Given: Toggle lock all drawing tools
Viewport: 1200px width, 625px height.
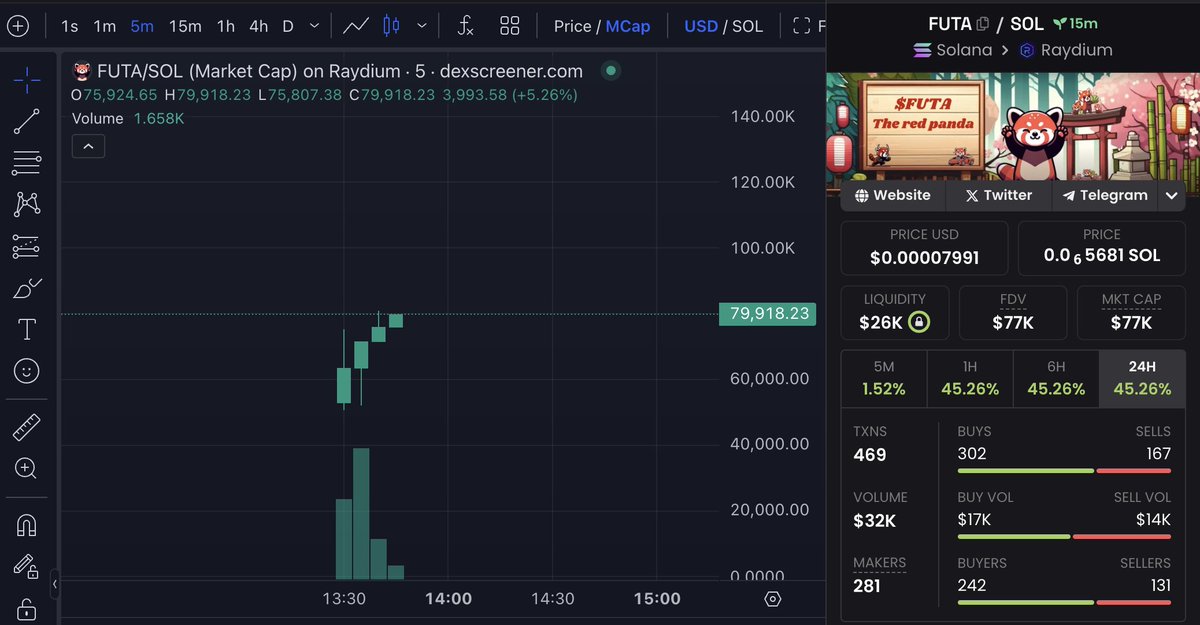Looking at the screenshot, I should 27,608.
